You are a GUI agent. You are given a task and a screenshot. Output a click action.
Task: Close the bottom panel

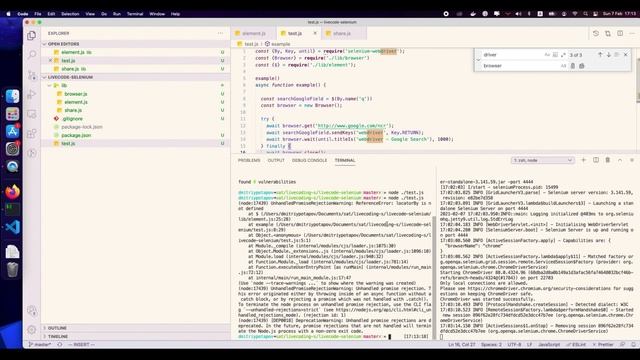pos(632,160)
